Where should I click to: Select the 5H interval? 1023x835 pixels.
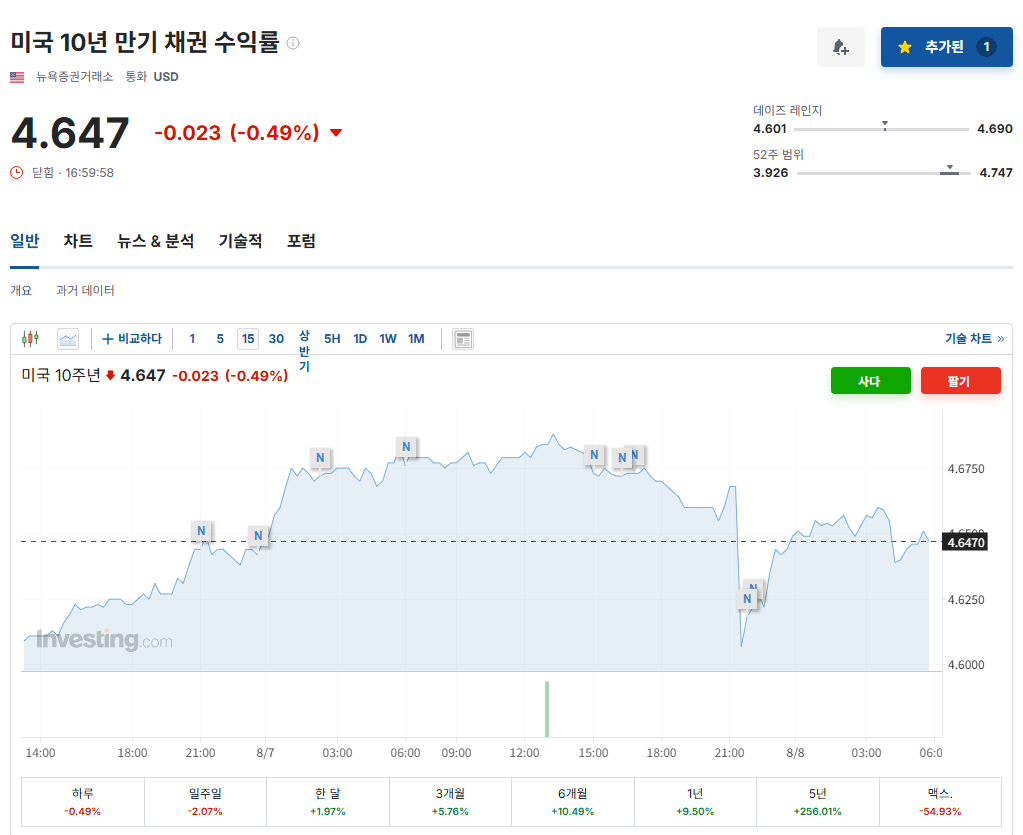[332, 339]
